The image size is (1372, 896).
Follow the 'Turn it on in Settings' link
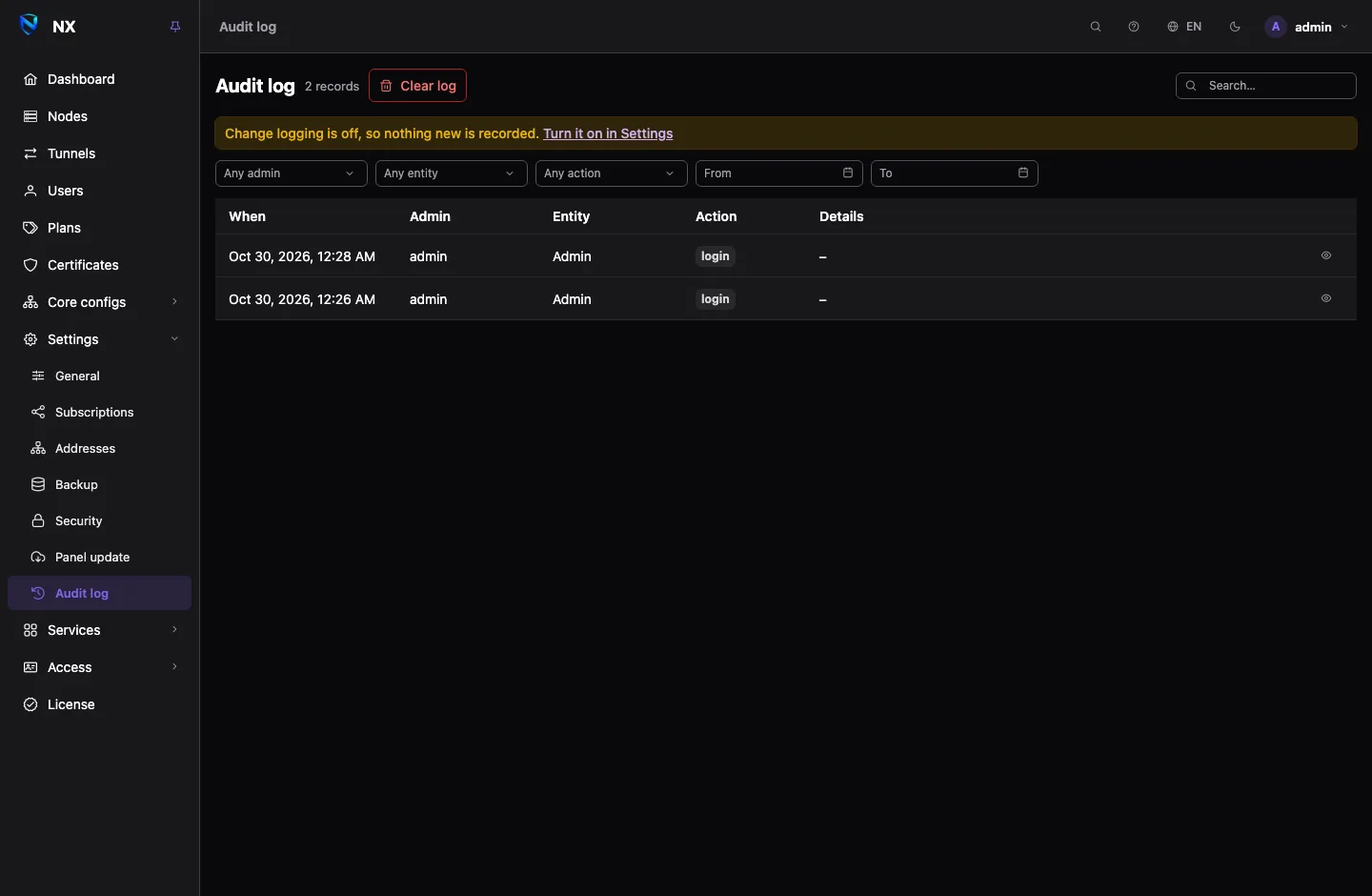608,133
